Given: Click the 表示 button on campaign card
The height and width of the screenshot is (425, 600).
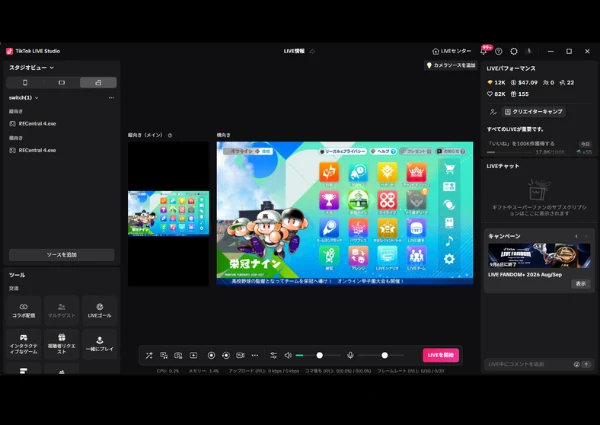Looking at the screenshot, I should point(581,284).
